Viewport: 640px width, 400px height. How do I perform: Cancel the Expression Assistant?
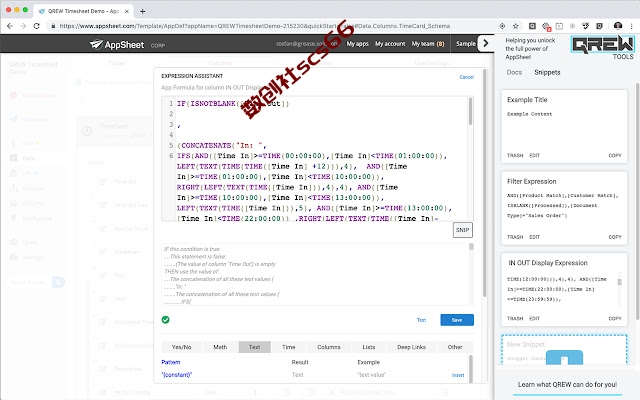pos(467,77)
